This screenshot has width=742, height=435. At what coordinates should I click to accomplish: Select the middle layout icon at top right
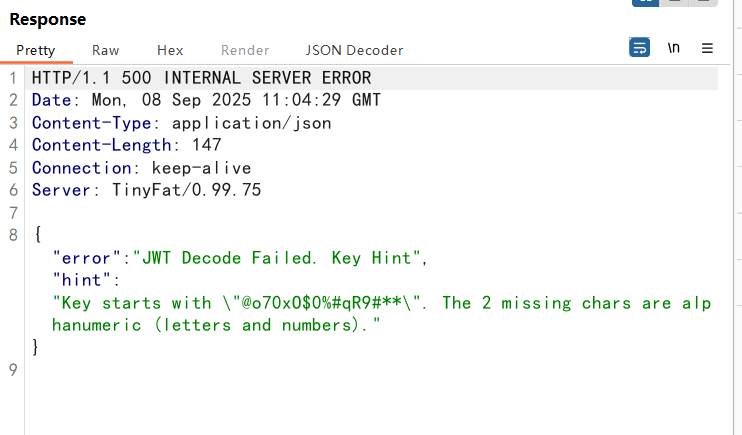click(675, 3)
